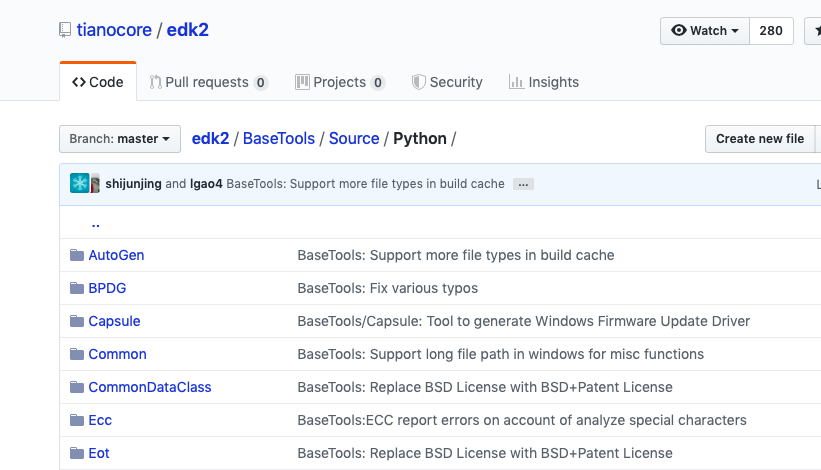Open Windows Firmware Update Driver commit message
Viewport: 821px width, 470px height.
[524, 321]
